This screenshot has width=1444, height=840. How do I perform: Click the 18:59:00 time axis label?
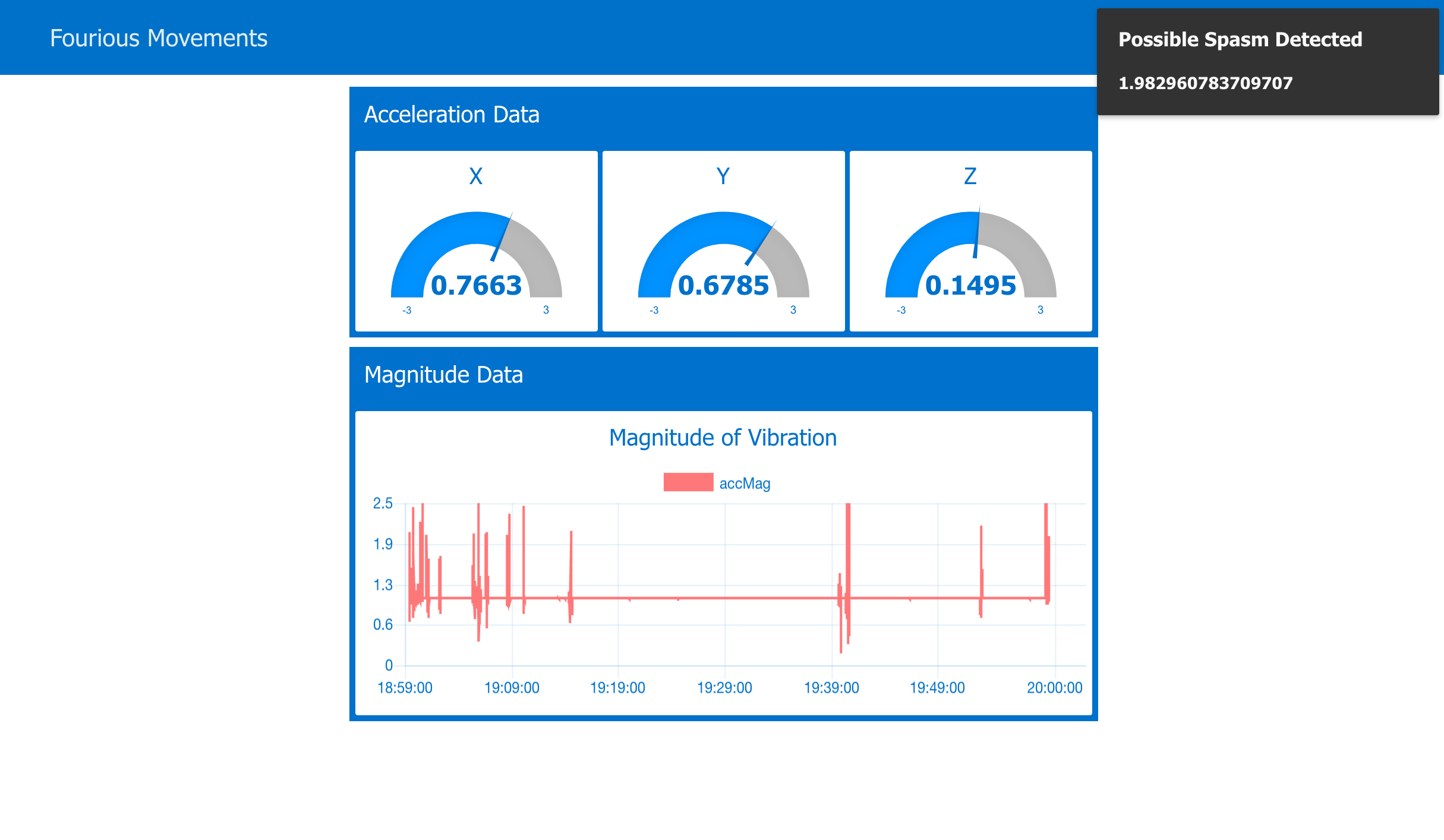pyautogui.click(x=405, y=688)
